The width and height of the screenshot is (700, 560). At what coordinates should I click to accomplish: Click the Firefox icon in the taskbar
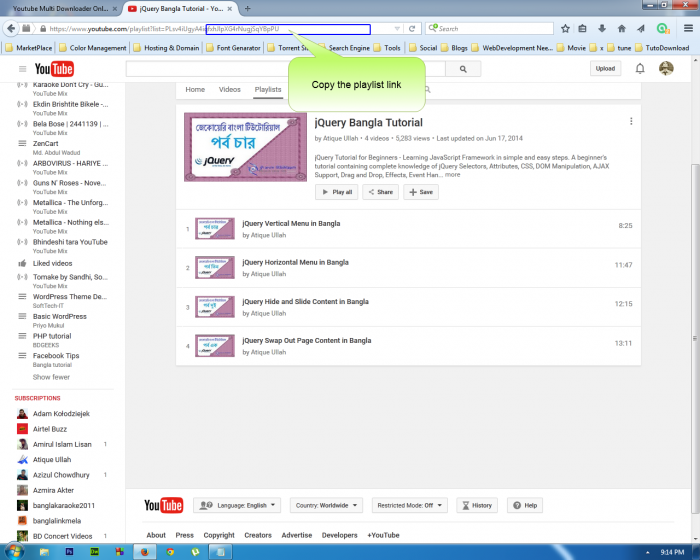click(x=144, y=552)
